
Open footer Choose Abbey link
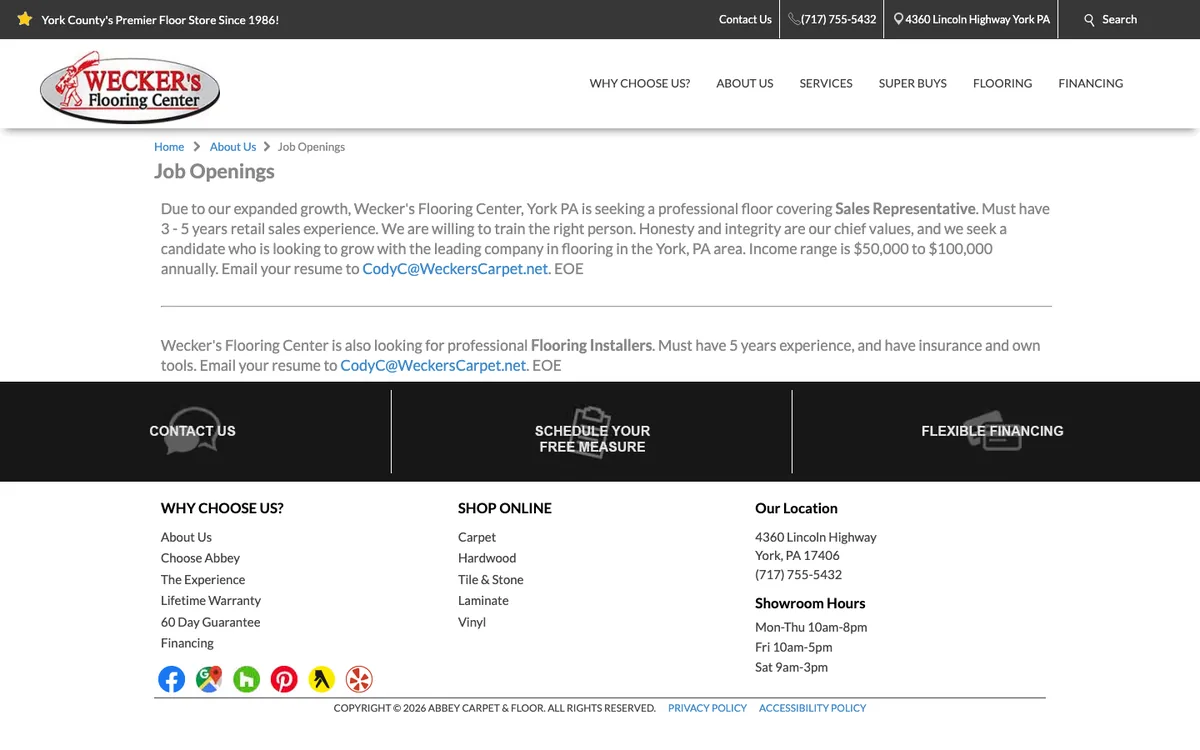(200, 558)
